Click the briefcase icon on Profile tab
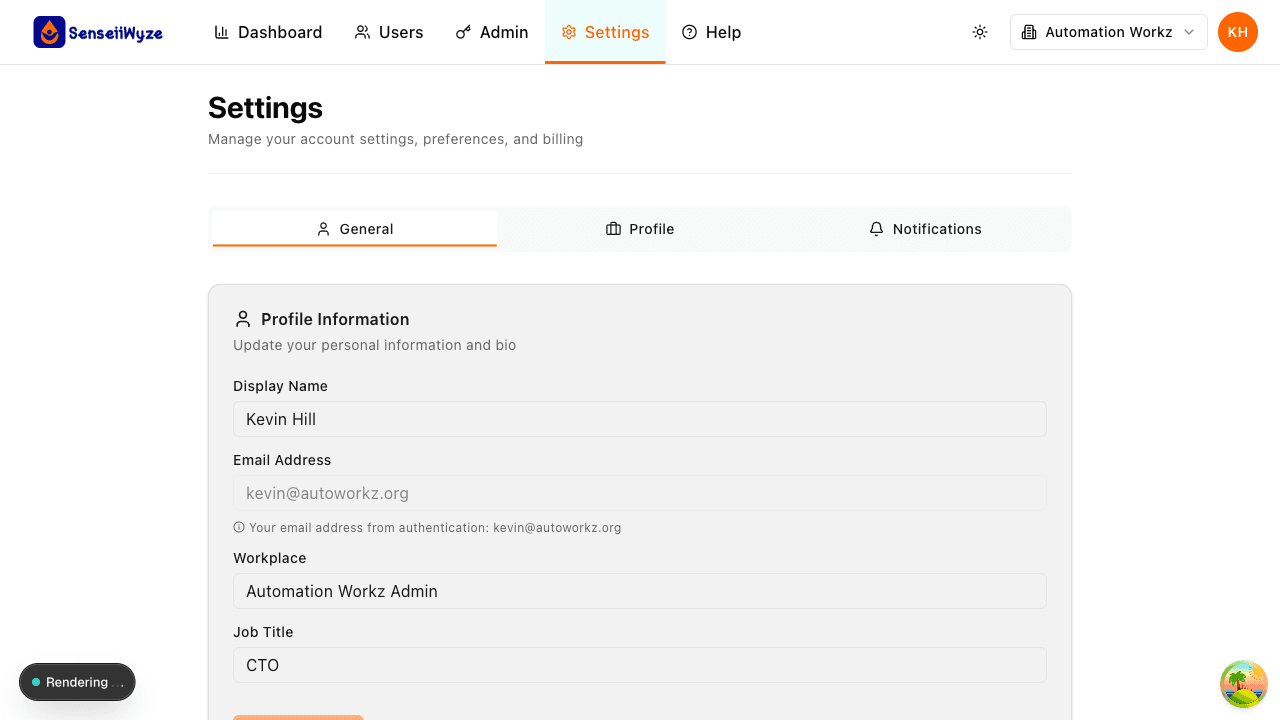The height and width of the screenshot is (720, 1280). [612, 229]
